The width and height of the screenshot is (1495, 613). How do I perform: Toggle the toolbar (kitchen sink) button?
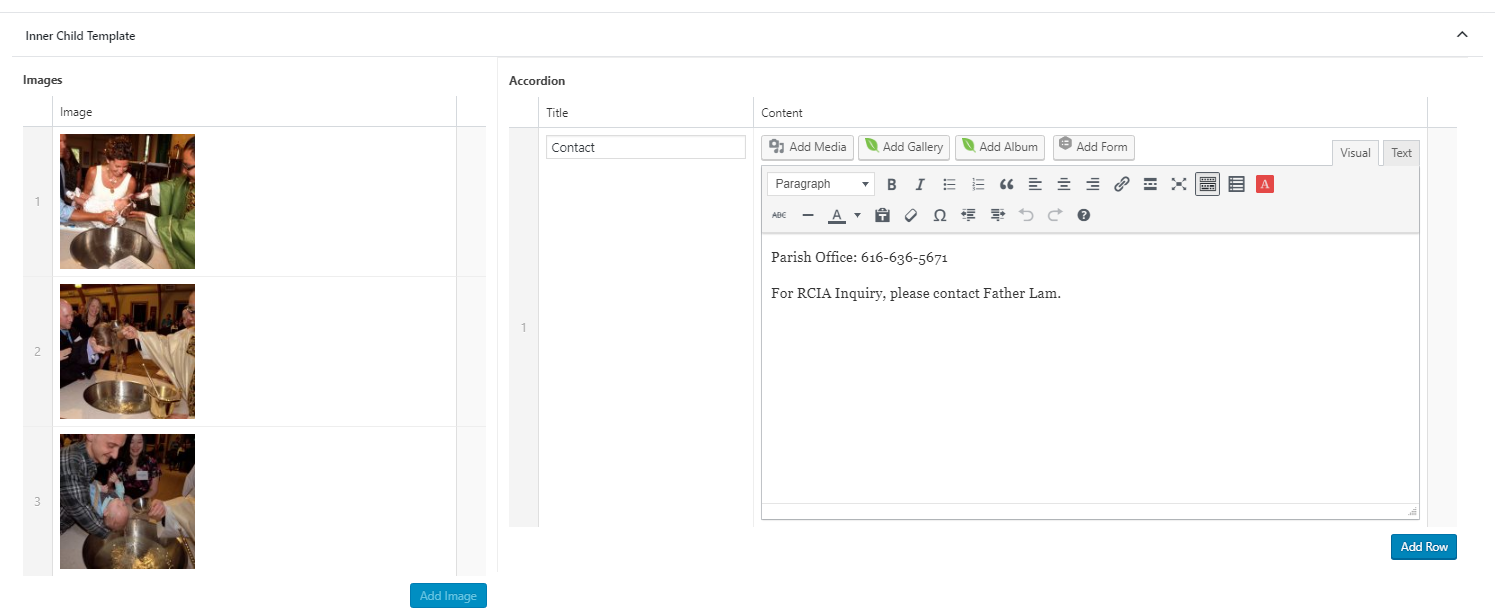click(1207, 184)
